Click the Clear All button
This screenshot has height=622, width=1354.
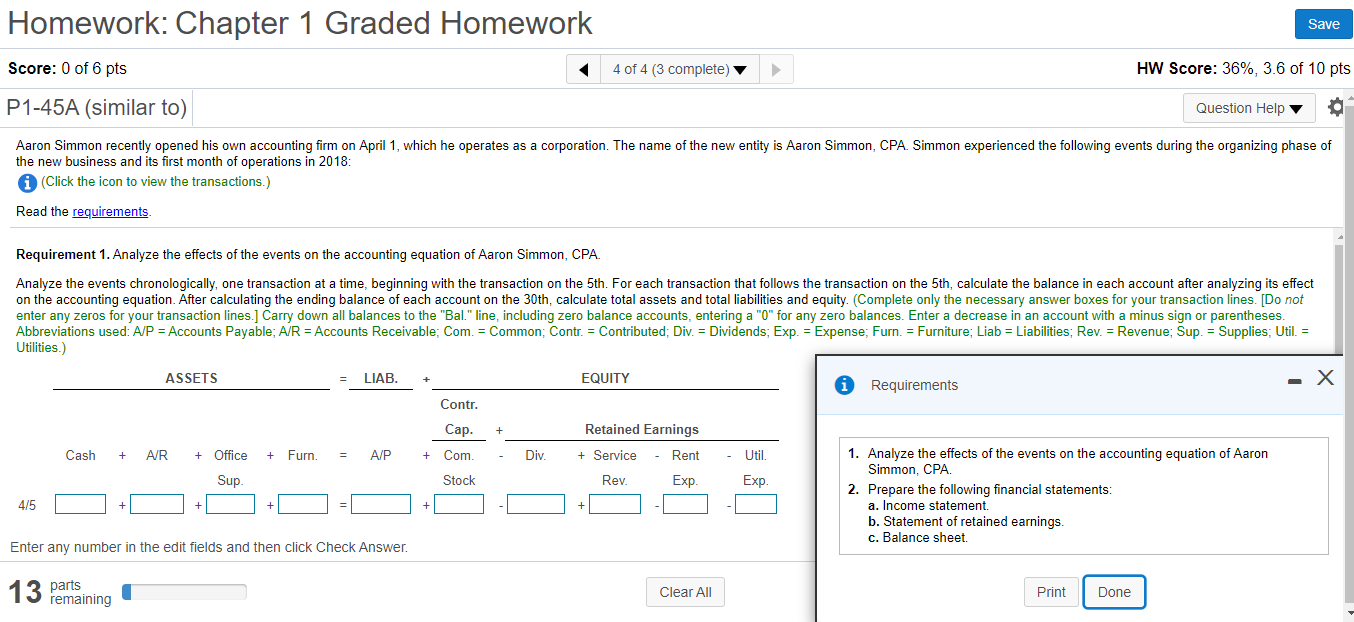[x=685, y=592]
